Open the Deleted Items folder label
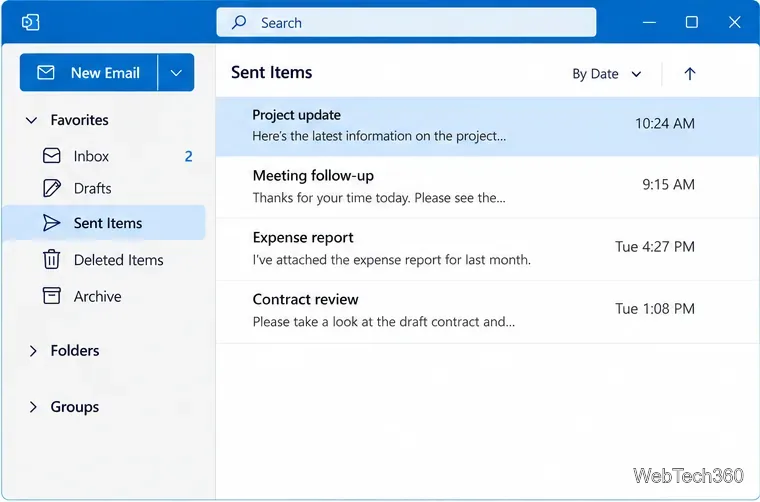Viewport: 760px width, 502px height. 118,260
